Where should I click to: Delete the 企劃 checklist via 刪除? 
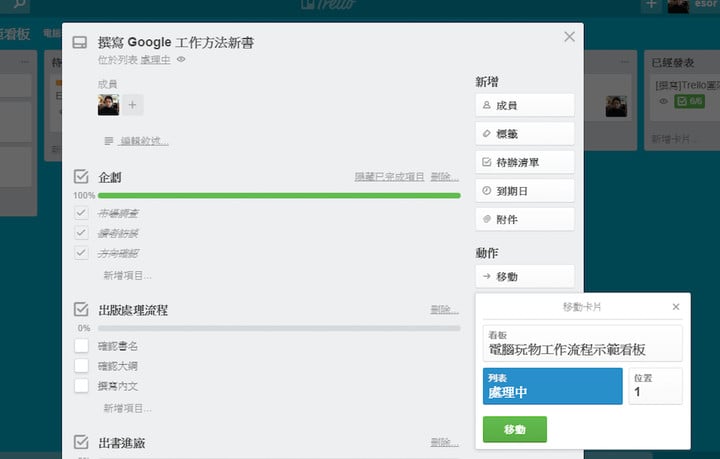(x=444, y=177)
